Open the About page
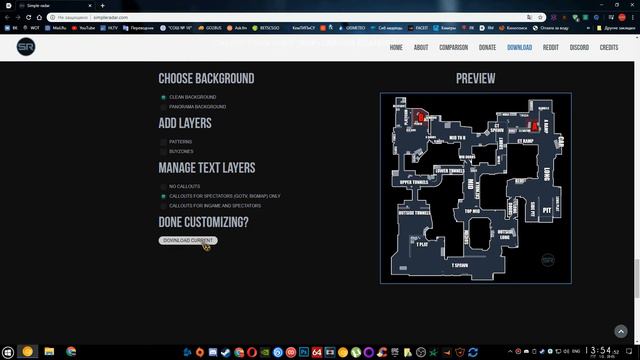 (421, 47)
